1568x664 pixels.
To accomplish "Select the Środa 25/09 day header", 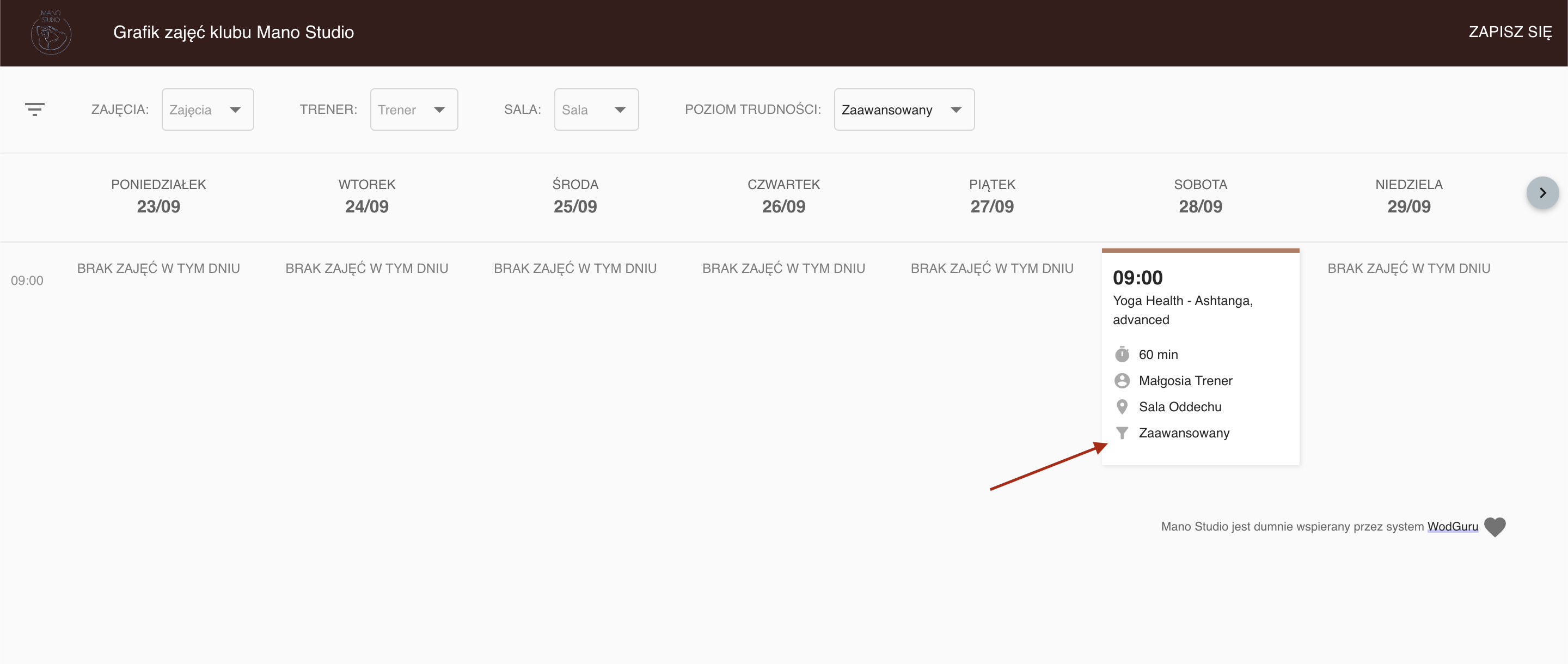I will click(575, 196).
